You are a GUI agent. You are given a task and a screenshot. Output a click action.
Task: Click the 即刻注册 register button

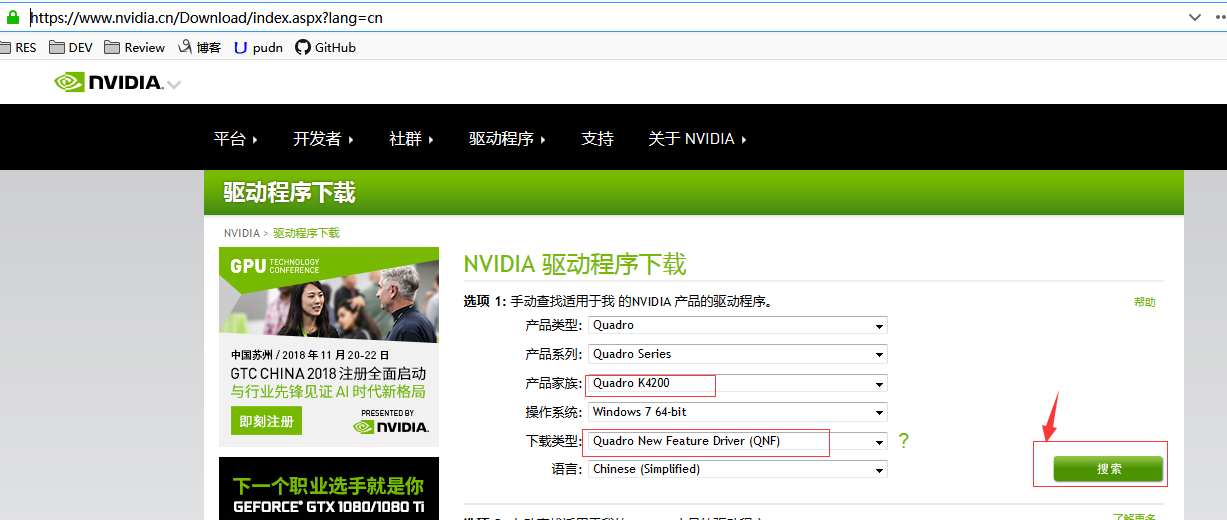pyautogui.click(x=266, y=421)
